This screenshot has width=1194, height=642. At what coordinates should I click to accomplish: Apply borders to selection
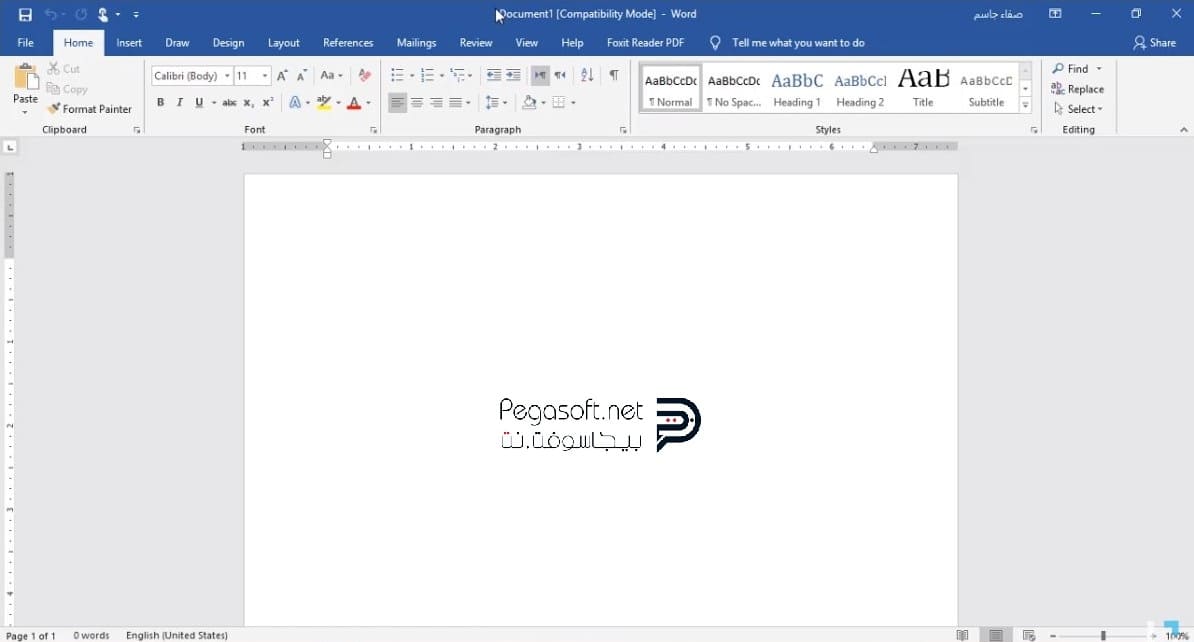point(559,102)
